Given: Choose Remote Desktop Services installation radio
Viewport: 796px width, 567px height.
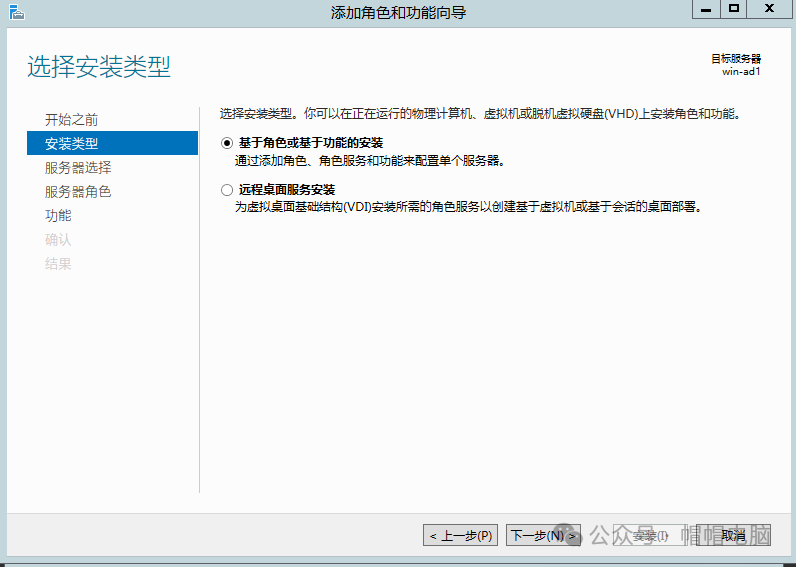Looking at the screenshot, I should point(227,190).
